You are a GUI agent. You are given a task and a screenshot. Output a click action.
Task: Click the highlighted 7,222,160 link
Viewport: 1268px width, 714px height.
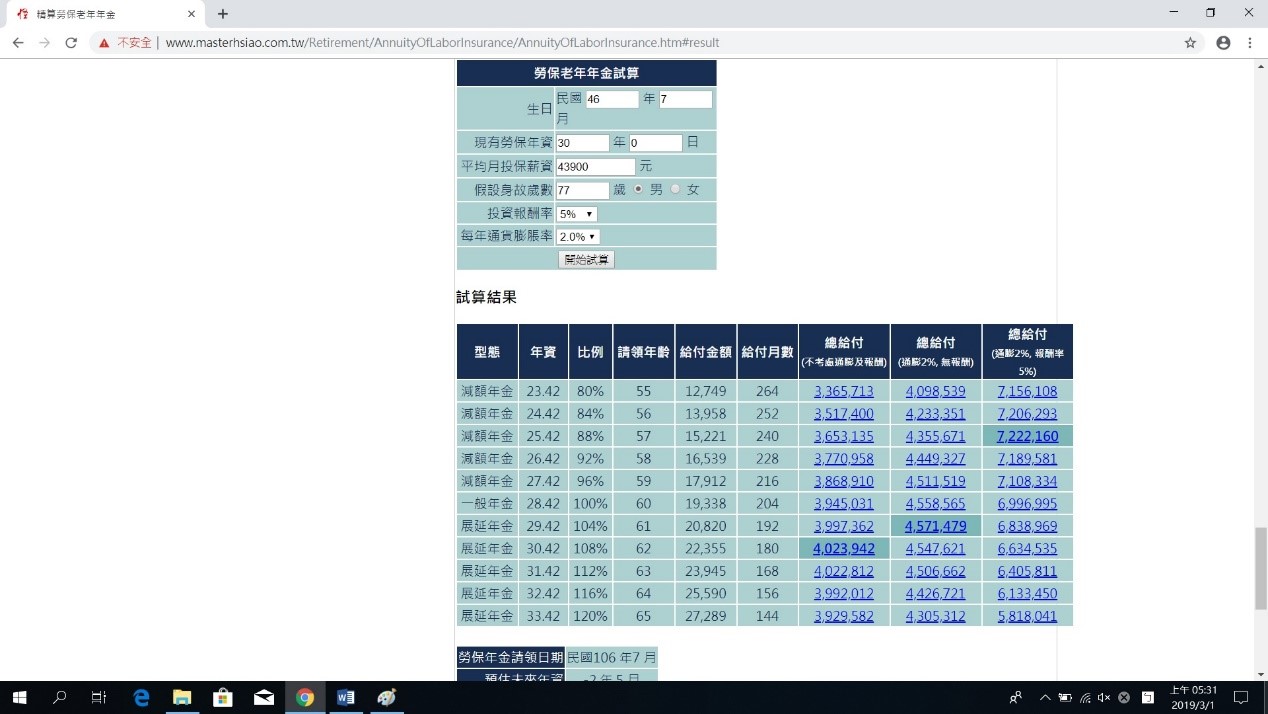[x=1027, y=436]
